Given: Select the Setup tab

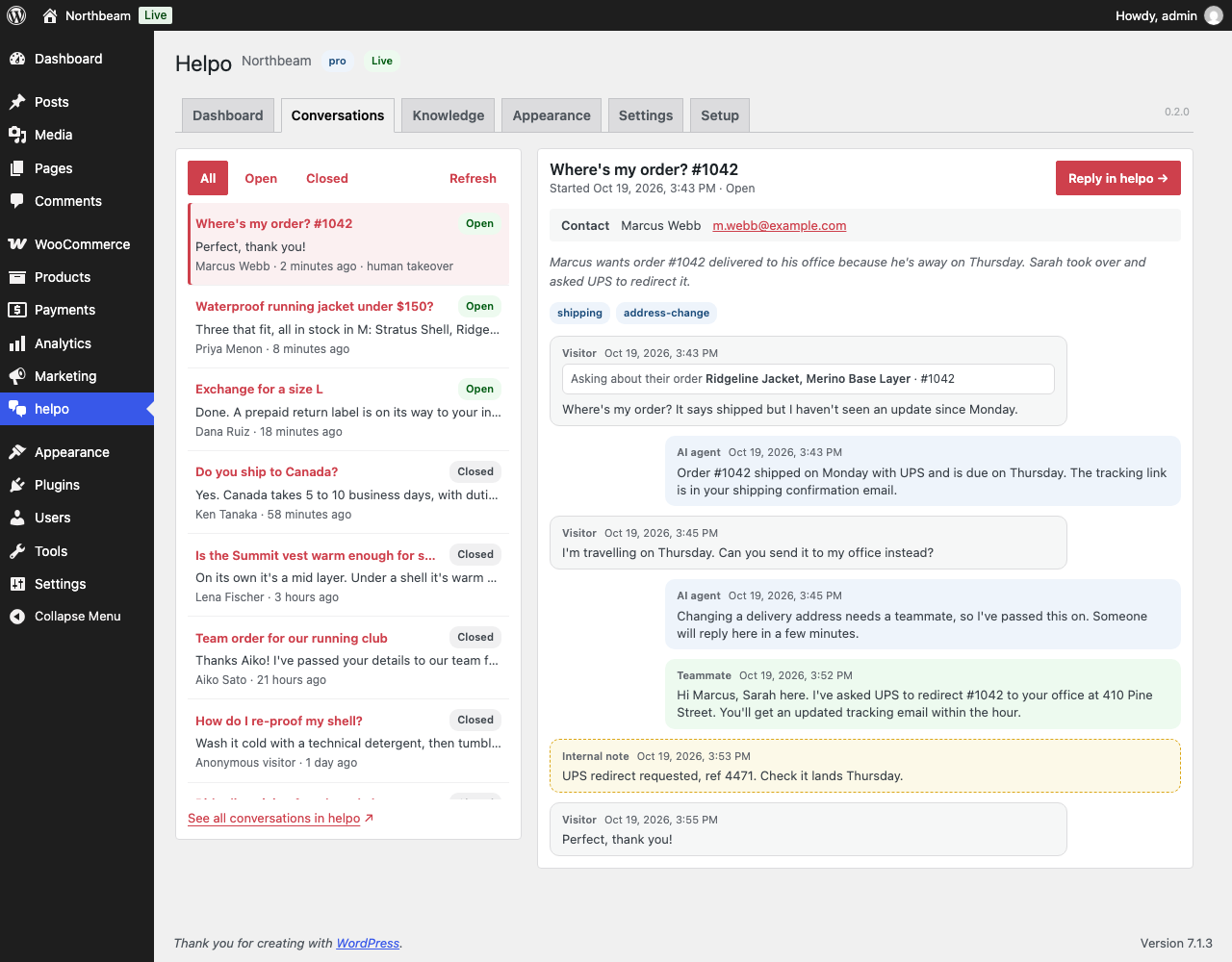Looking at the screenshot, I should point(720,115).
